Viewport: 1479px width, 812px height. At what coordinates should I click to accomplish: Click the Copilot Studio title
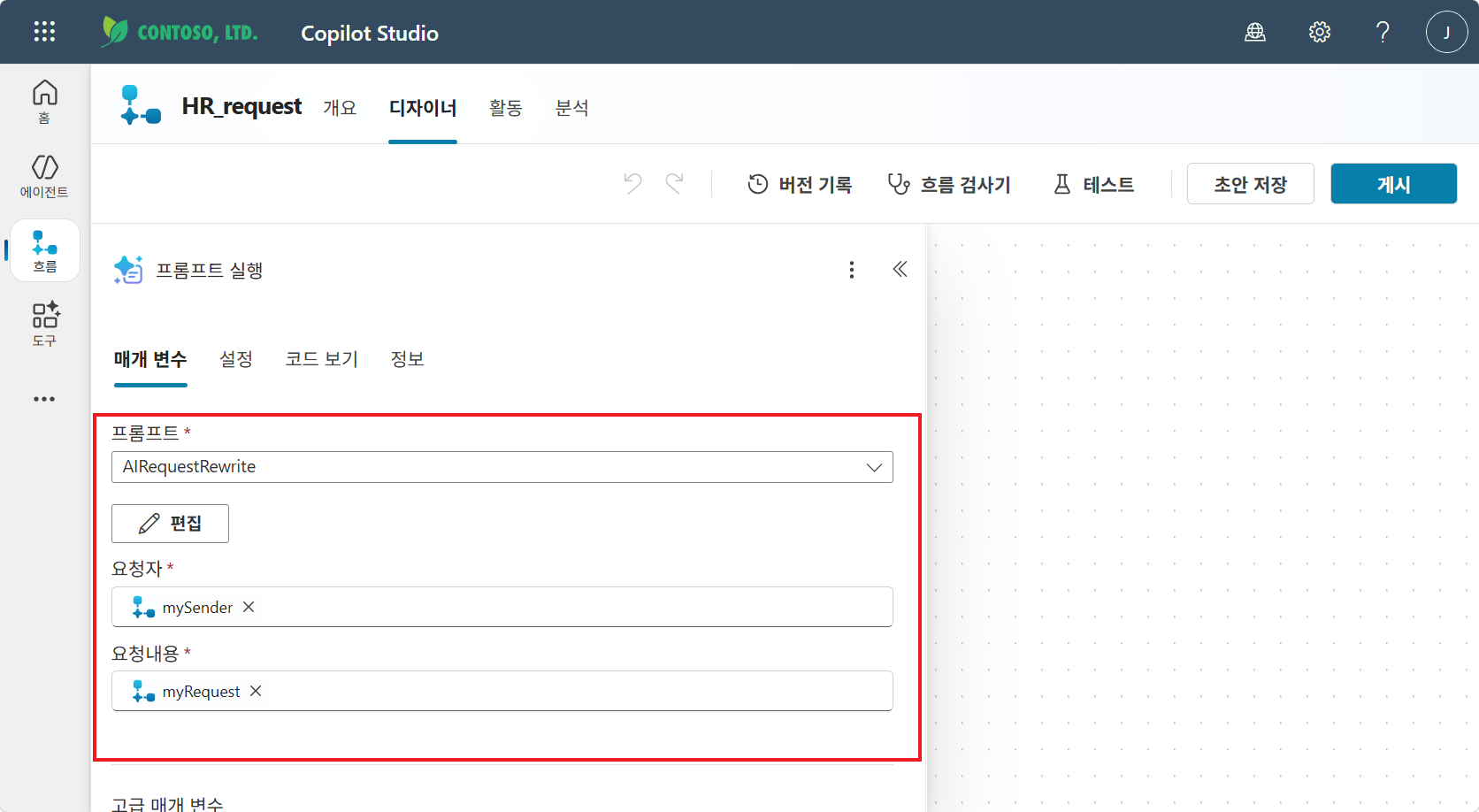(370, 33)
